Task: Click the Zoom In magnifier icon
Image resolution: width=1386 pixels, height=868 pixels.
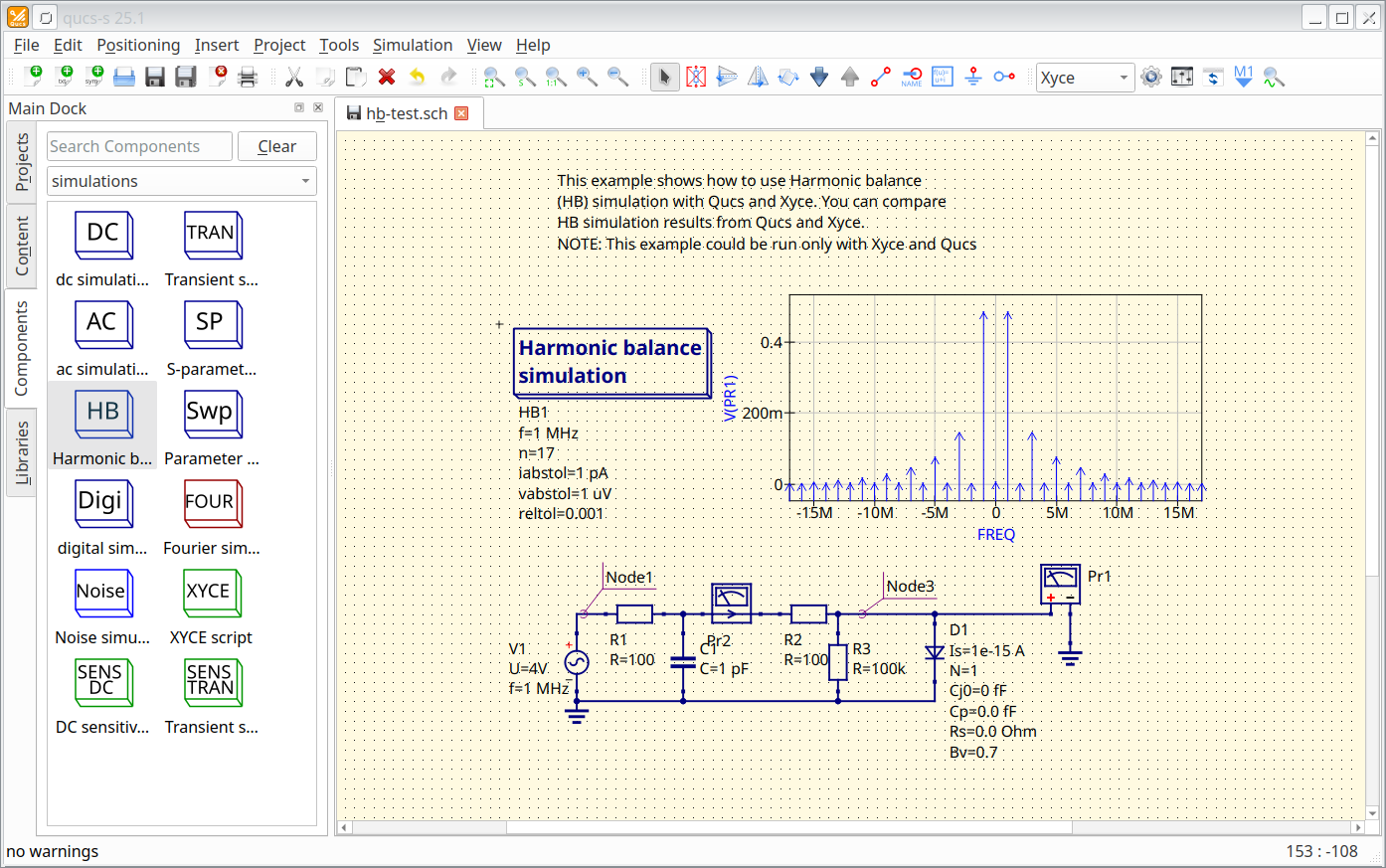Action: pos(587,78)
